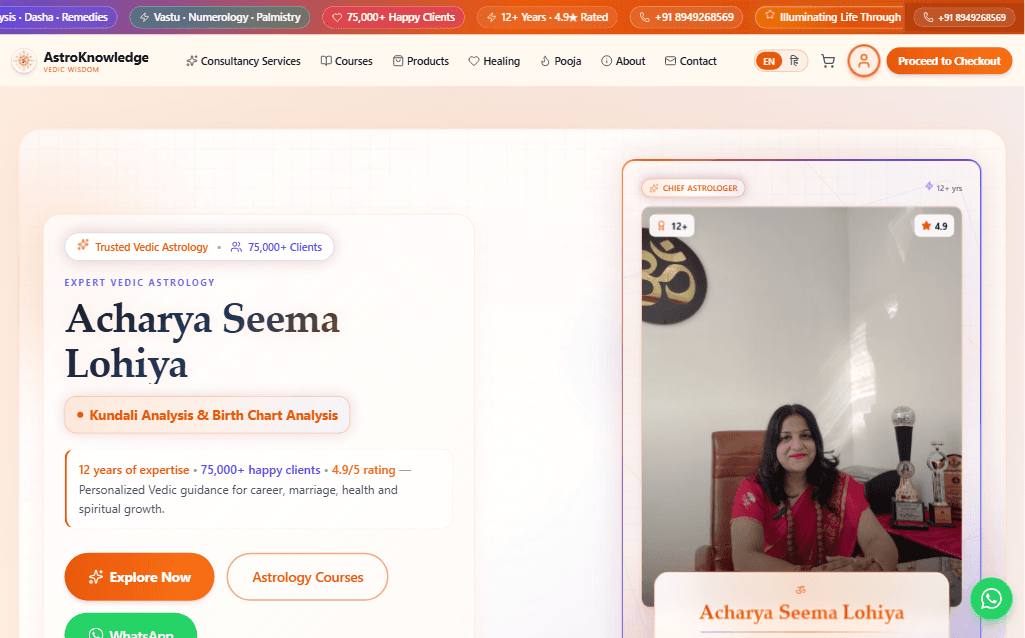1025x638 pixels.
Task: Click Acharya Seema Lohiya name on card caption
Action: (x=801, y=613)
